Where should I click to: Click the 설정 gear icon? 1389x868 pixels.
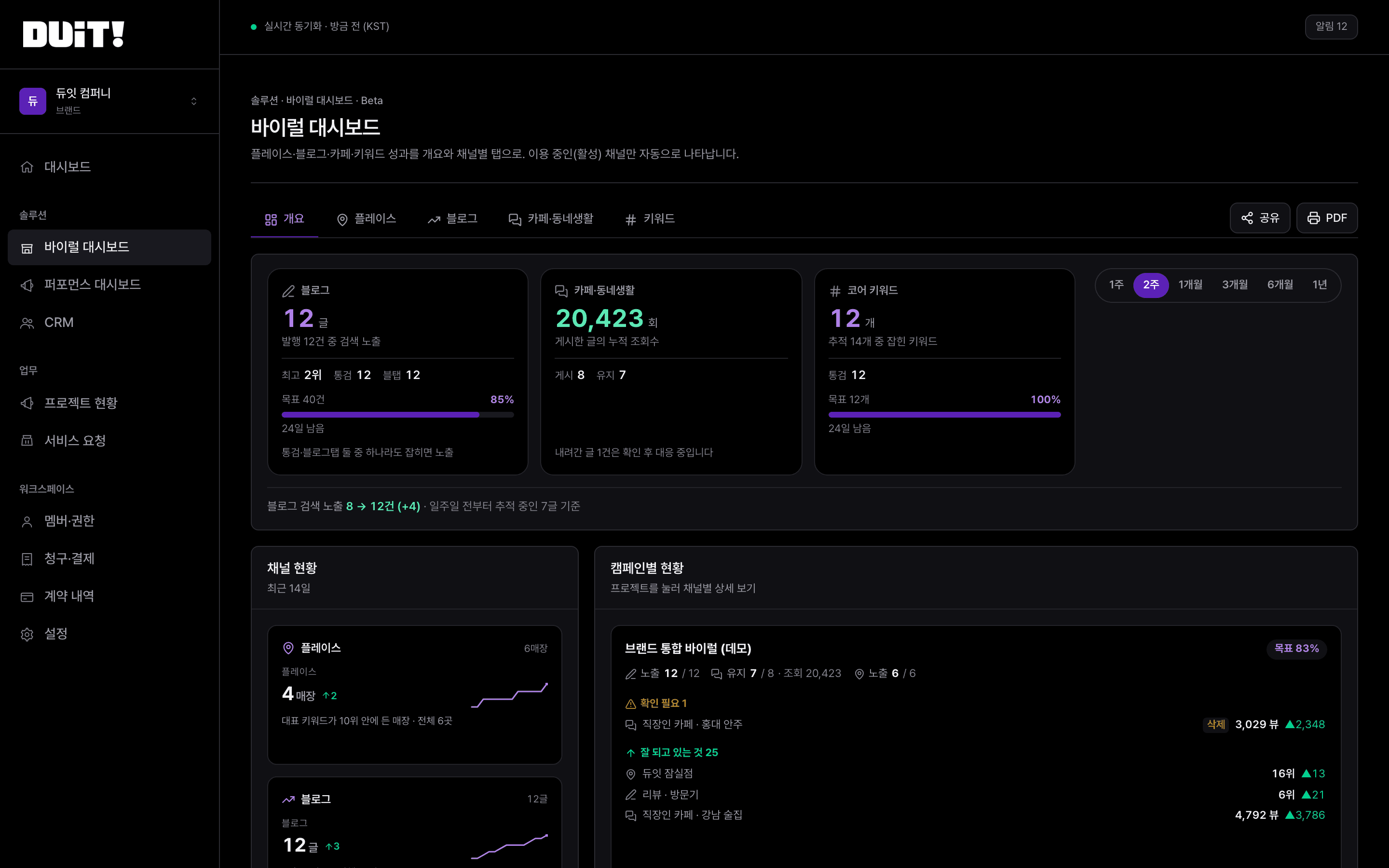(x=27, y=634)
